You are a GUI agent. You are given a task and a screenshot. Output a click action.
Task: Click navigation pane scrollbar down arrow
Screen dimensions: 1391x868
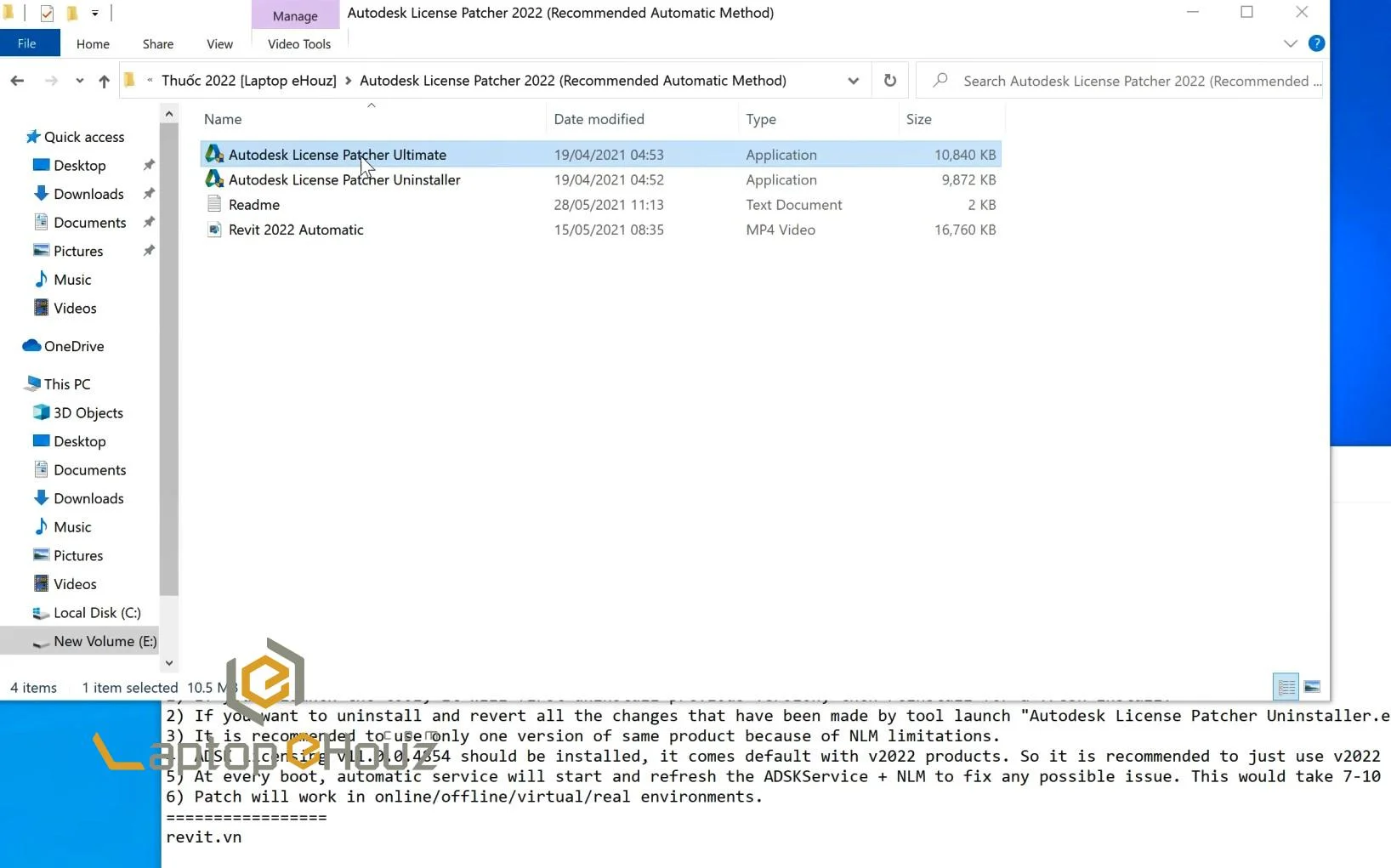169,663
